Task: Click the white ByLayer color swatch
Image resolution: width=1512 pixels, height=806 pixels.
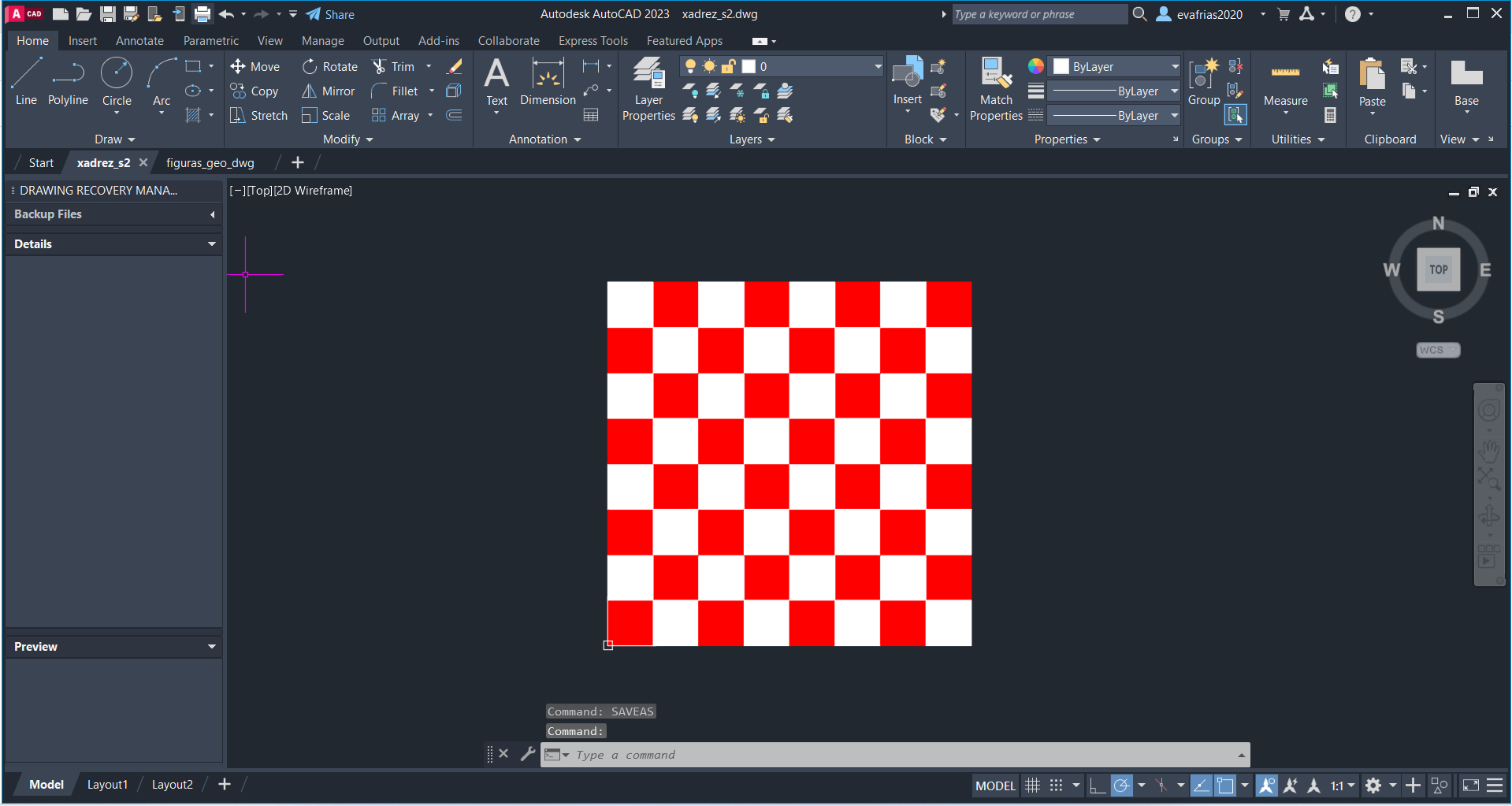Action: coord(1061,67)
